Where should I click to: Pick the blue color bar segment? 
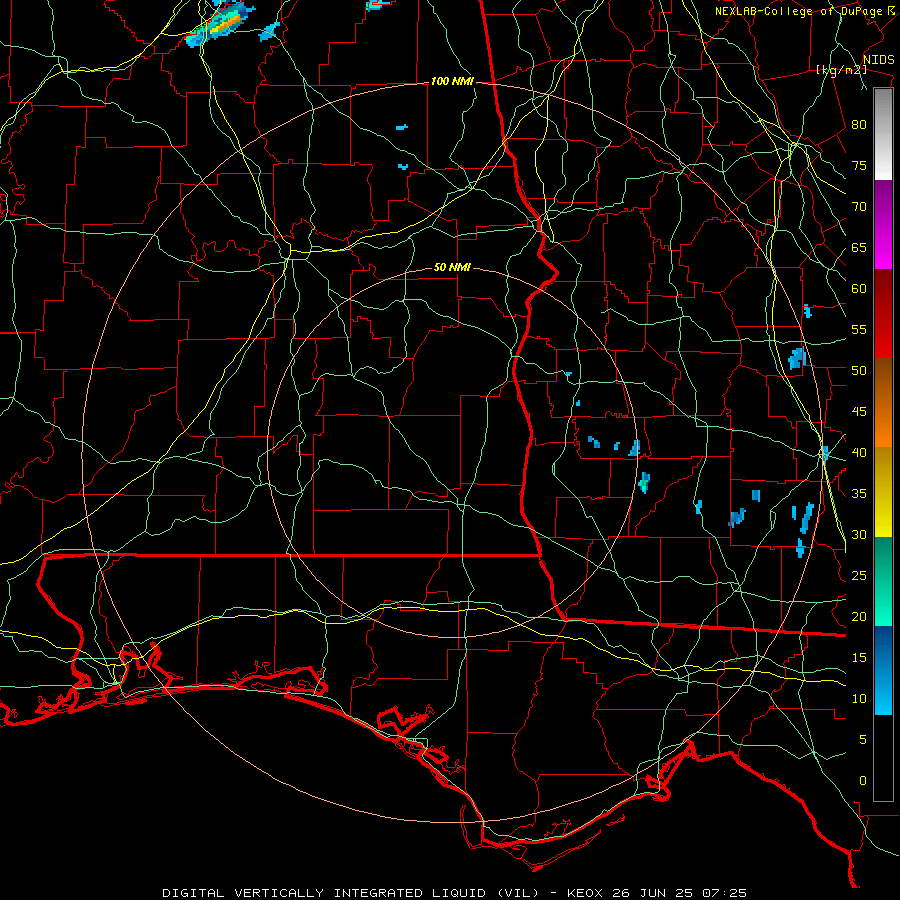coord(883,670)
